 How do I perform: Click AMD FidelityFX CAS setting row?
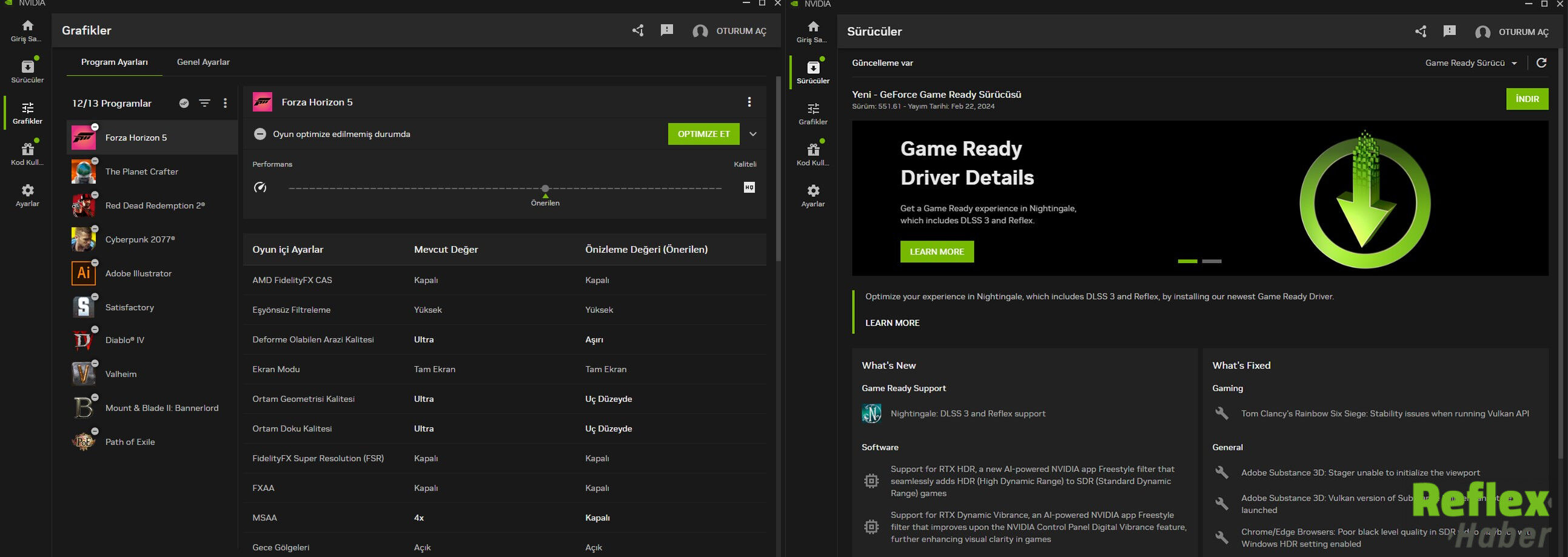click(x=504, y=280)
